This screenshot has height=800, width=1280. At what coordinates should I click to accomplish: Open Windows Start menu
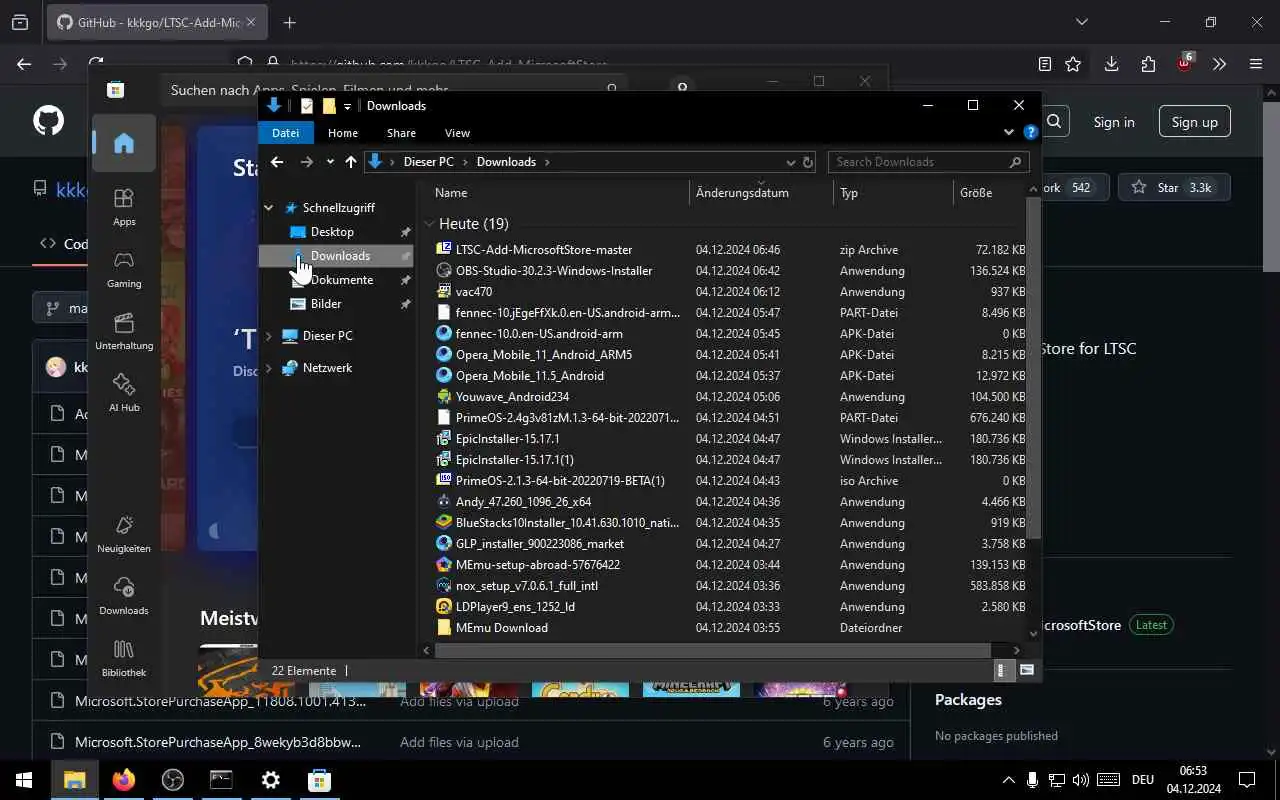24,780
